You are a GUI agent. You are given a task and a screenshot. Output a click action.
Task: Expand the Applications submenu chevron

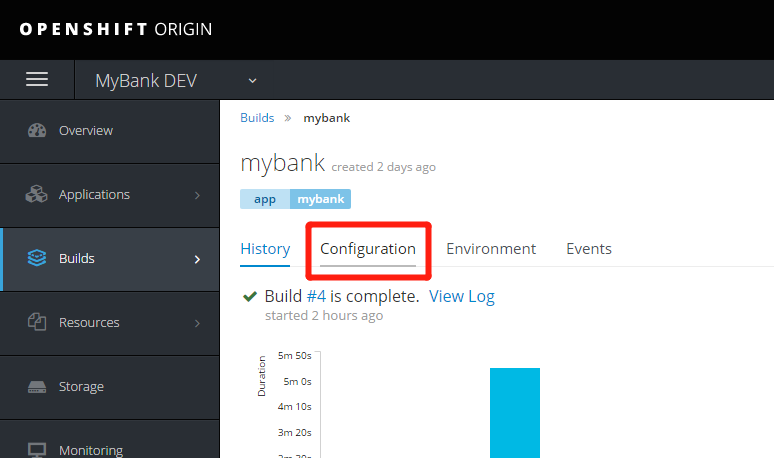click(197, 195)
